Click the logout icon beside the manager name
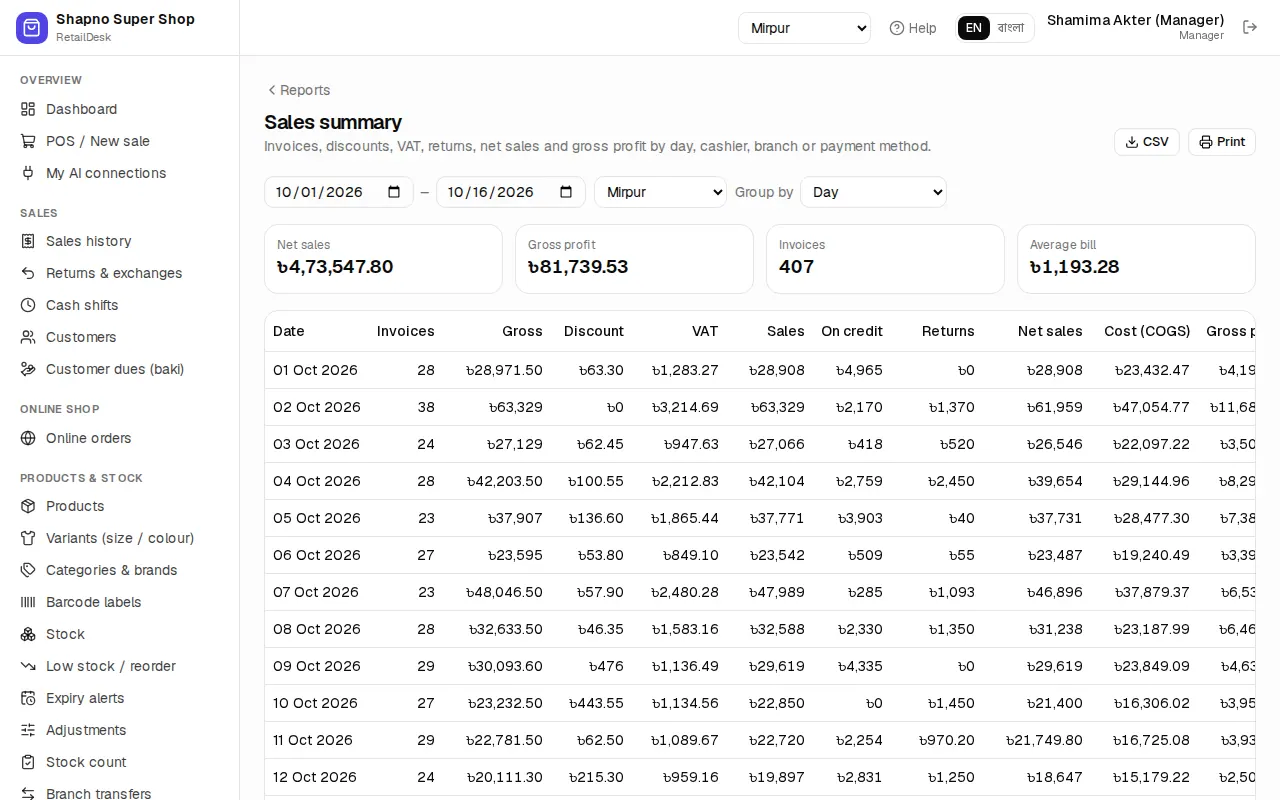 [x=1250, y=28]
